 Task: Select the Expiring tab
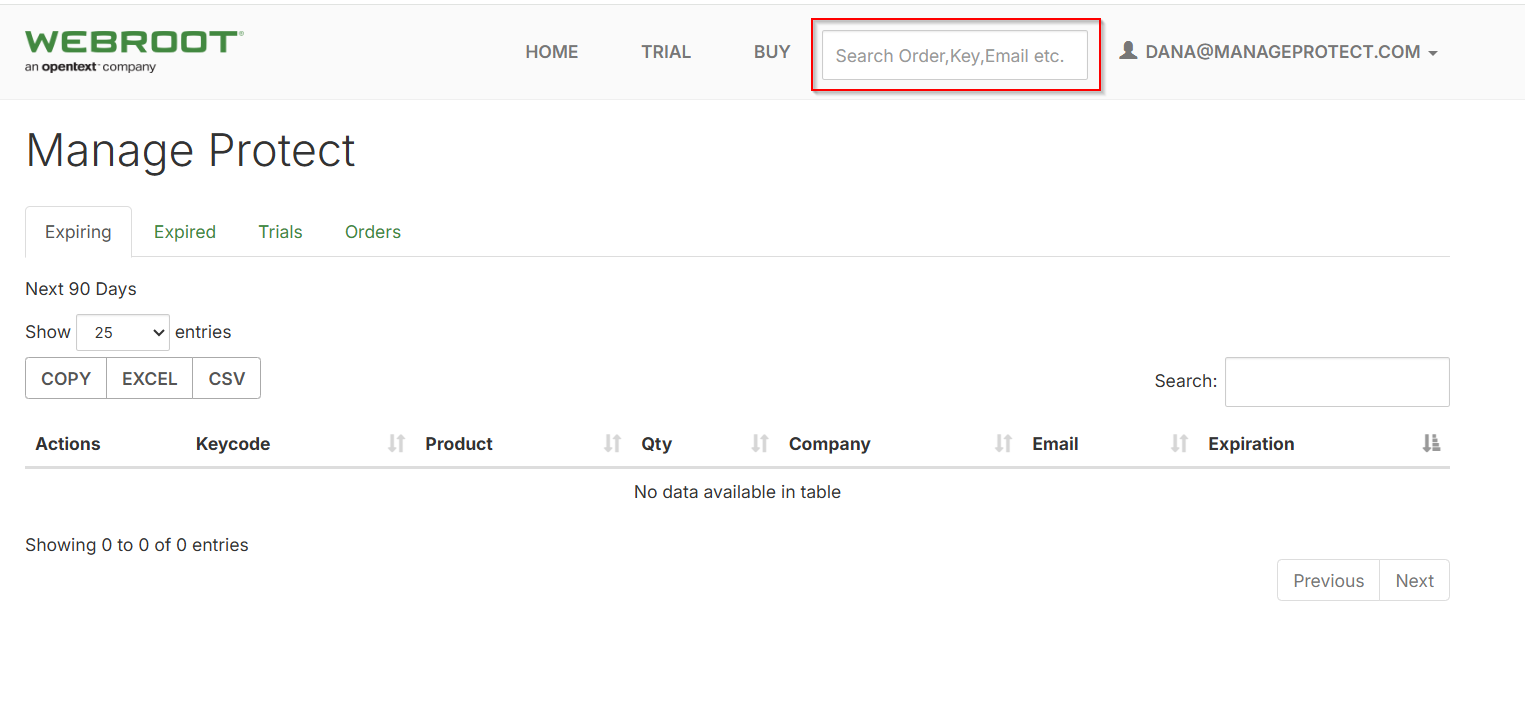(78, 232)
